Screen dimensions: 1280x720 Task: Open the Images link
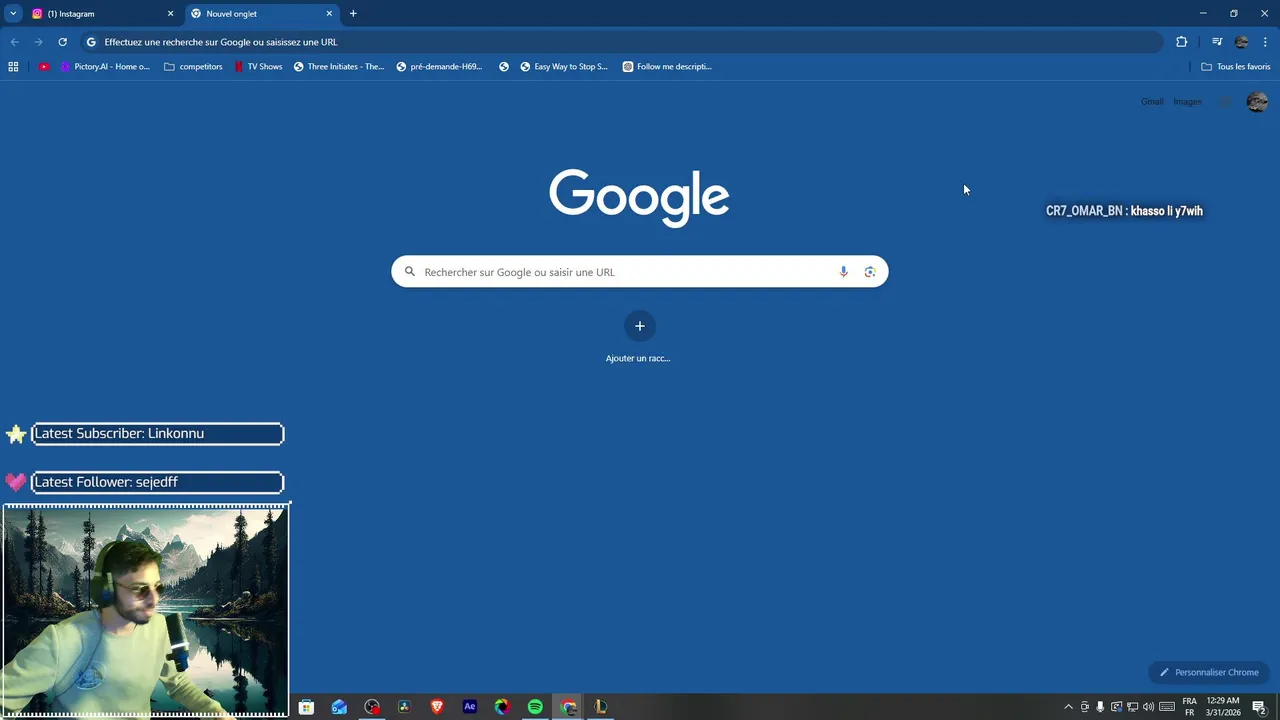[x=1187, y=102]
